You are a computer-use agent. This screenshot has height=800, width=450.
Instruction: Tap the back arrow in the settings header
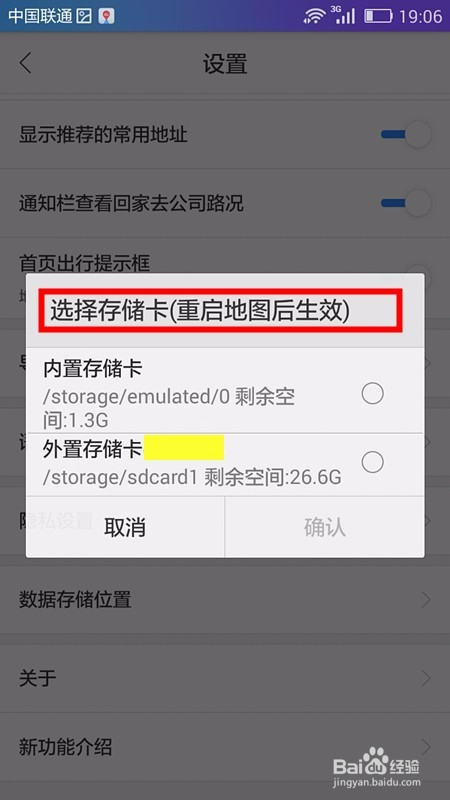click(x=25, y=64)
